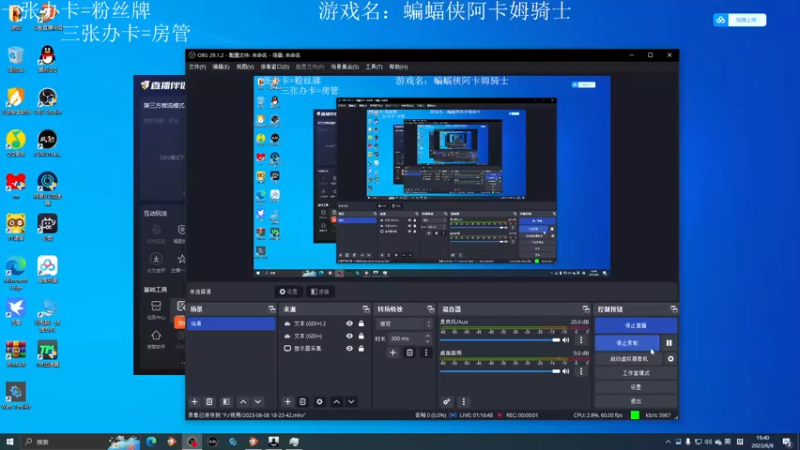
Task: Open virtual camera settings gear icon
Action: point(670,359)
